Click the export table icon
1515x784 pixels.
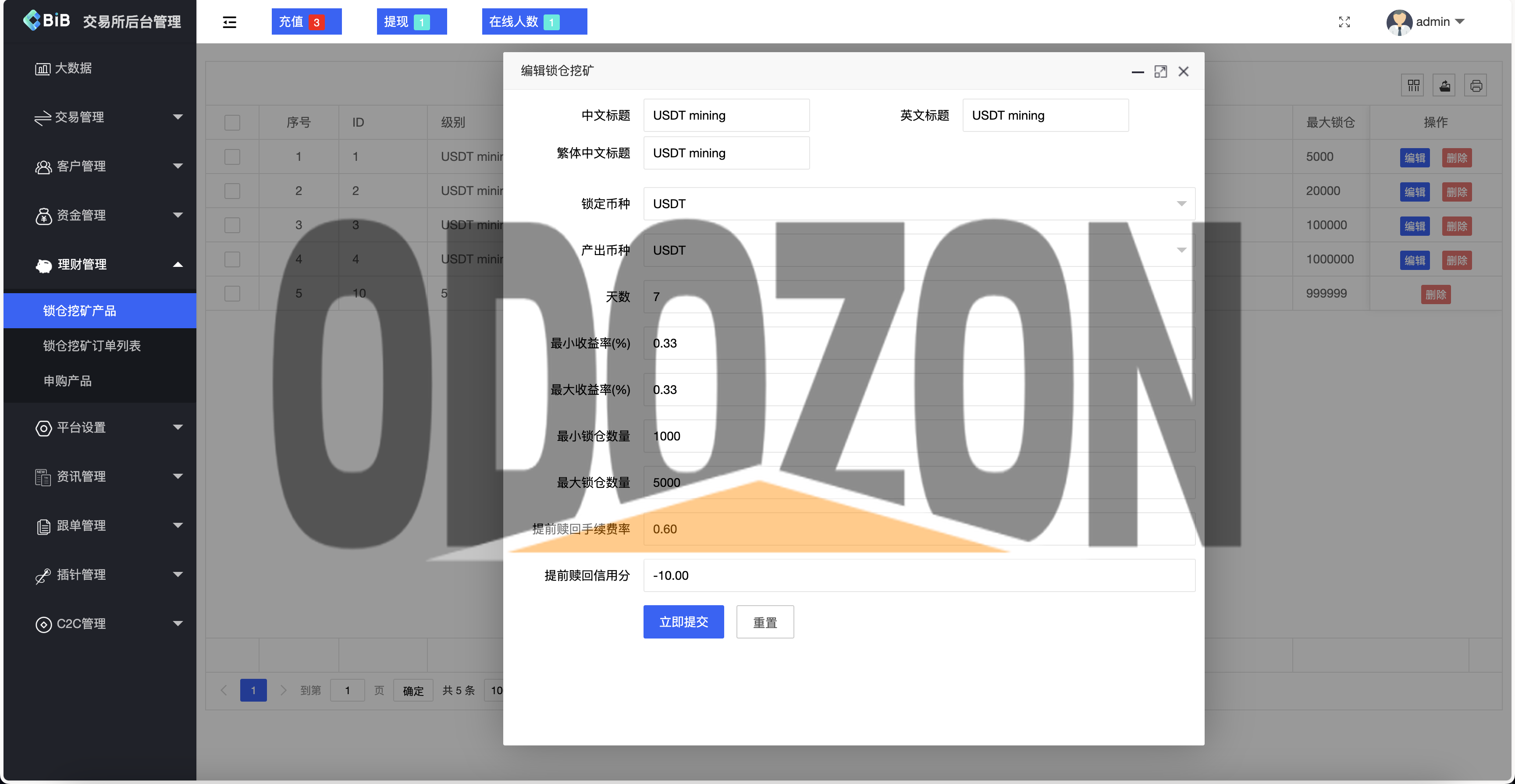tap(1444, 86)
